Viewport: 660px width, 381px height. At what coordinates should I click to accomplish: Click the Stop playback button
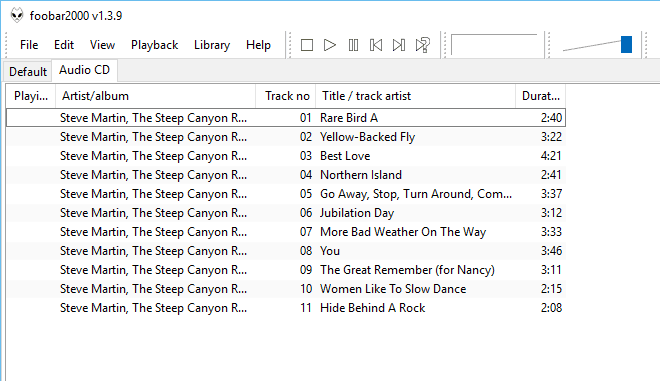pyautogui.click(x=307, y=45)
